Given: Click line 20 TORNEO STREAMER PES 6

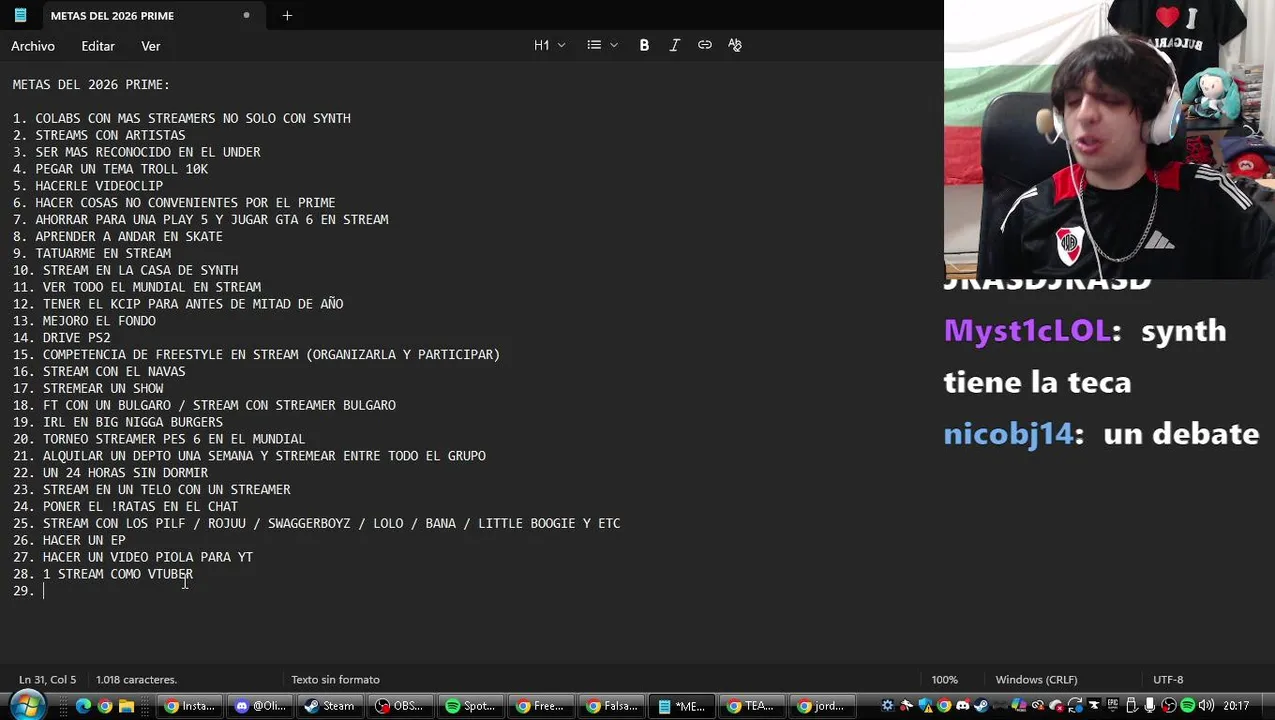Looking at the screenshot, I should (159, 439).
